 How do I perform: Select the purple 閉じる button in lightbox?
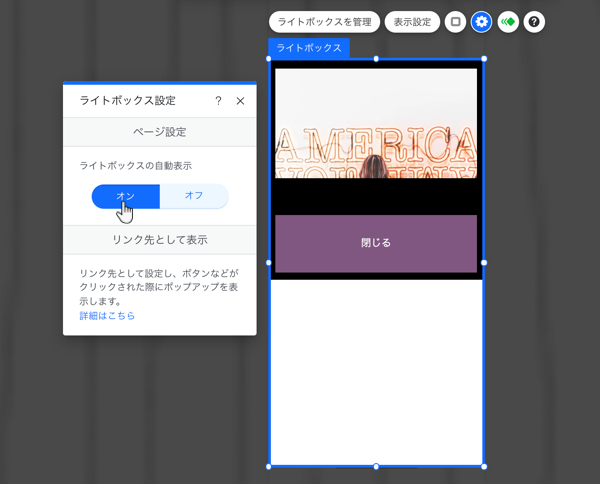tap(376, 243)
